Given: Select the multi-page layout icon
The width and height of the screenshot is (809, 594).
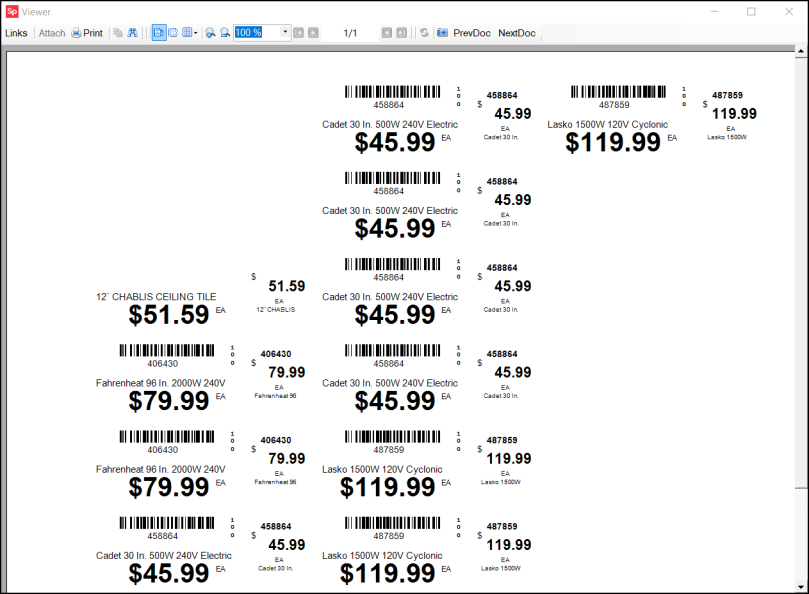Looking at the screenshot, I should (187, 33).
